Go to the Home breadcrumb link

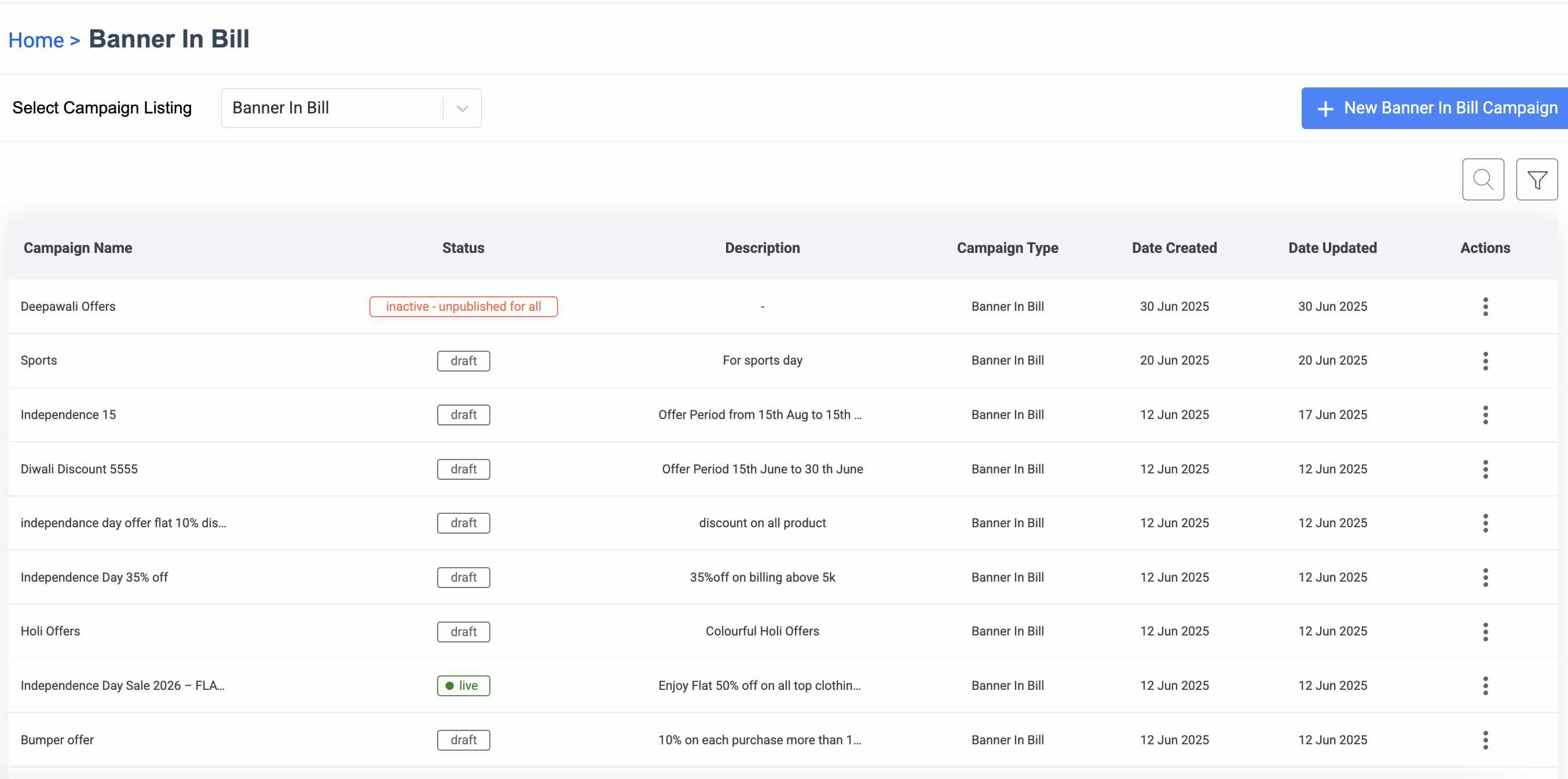[x=36, y=40]
